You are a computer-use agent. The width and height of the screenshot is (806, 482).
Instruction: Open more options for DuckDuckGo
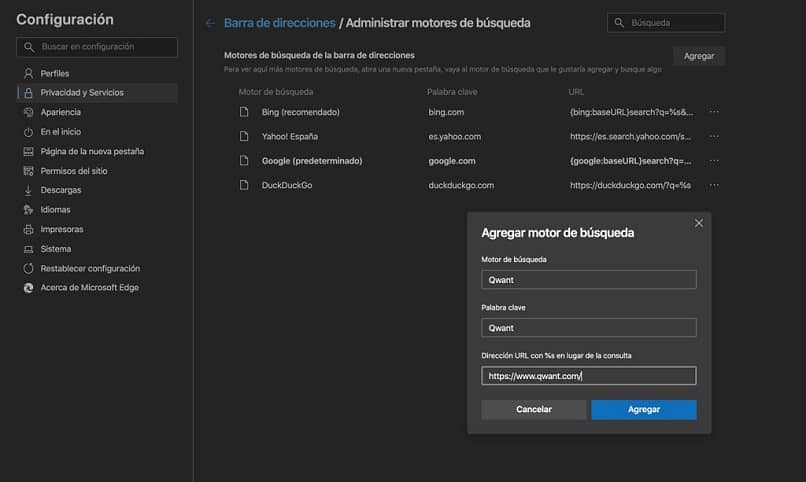pyautogui.click(x=714, y=185)
